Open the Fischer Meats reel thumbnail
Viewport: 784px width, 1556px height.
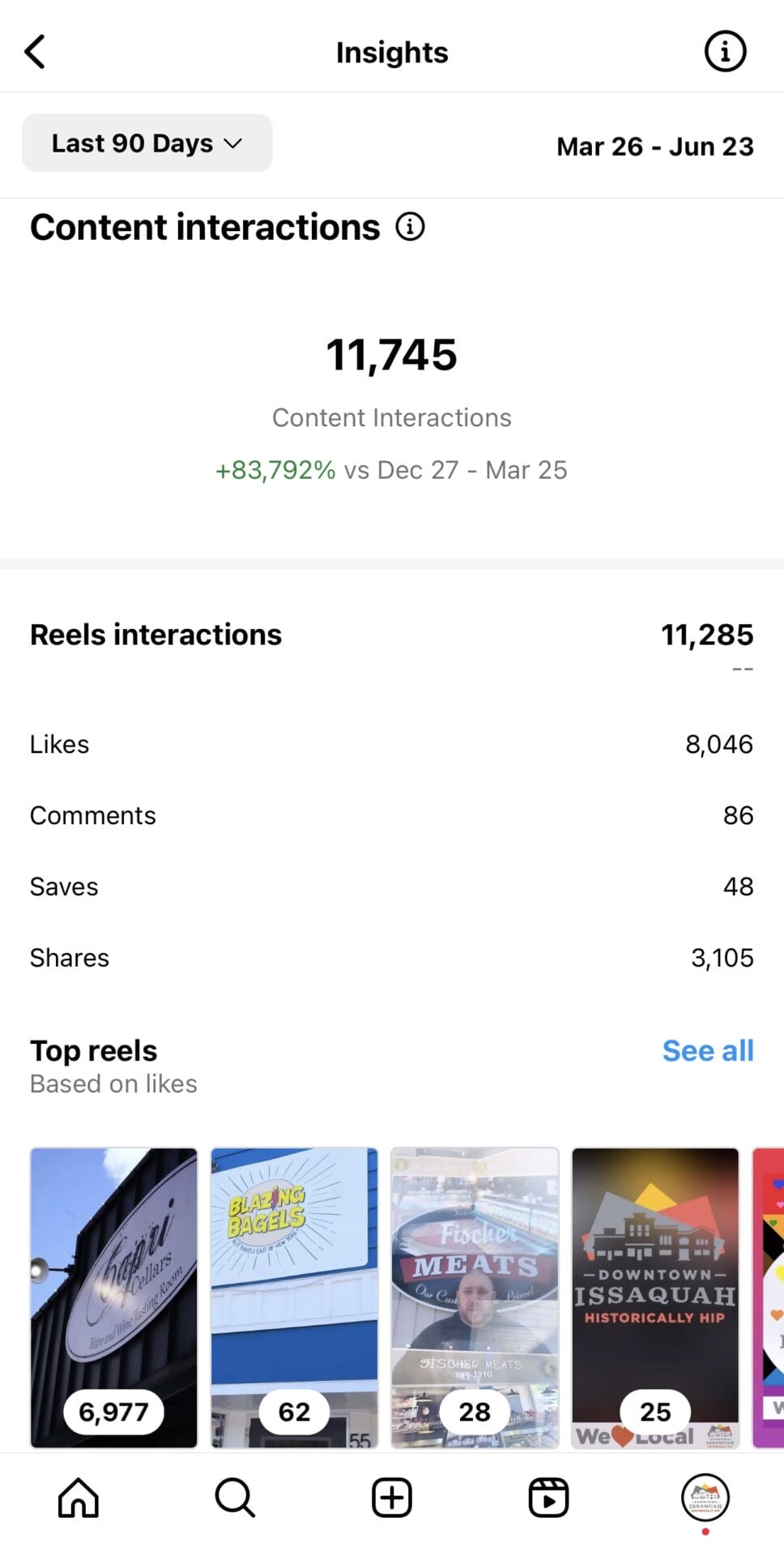[x=475, y=1297]
